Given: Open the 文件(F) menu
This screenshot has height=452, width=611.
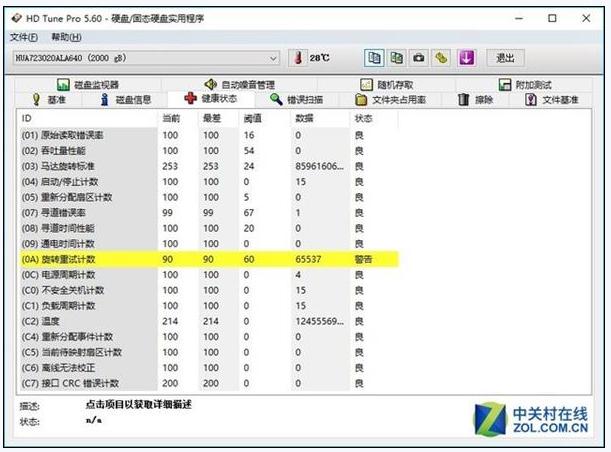Looking at the screenshot, I should pyautogui.click(x=24, y=37).
